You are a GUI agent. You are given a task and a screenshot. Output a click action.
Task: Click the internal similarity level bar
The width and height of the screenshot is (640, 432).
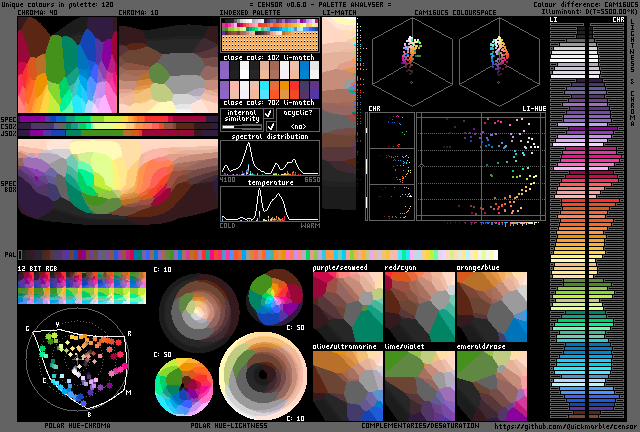pyautogui.click(x=241, y=127)
